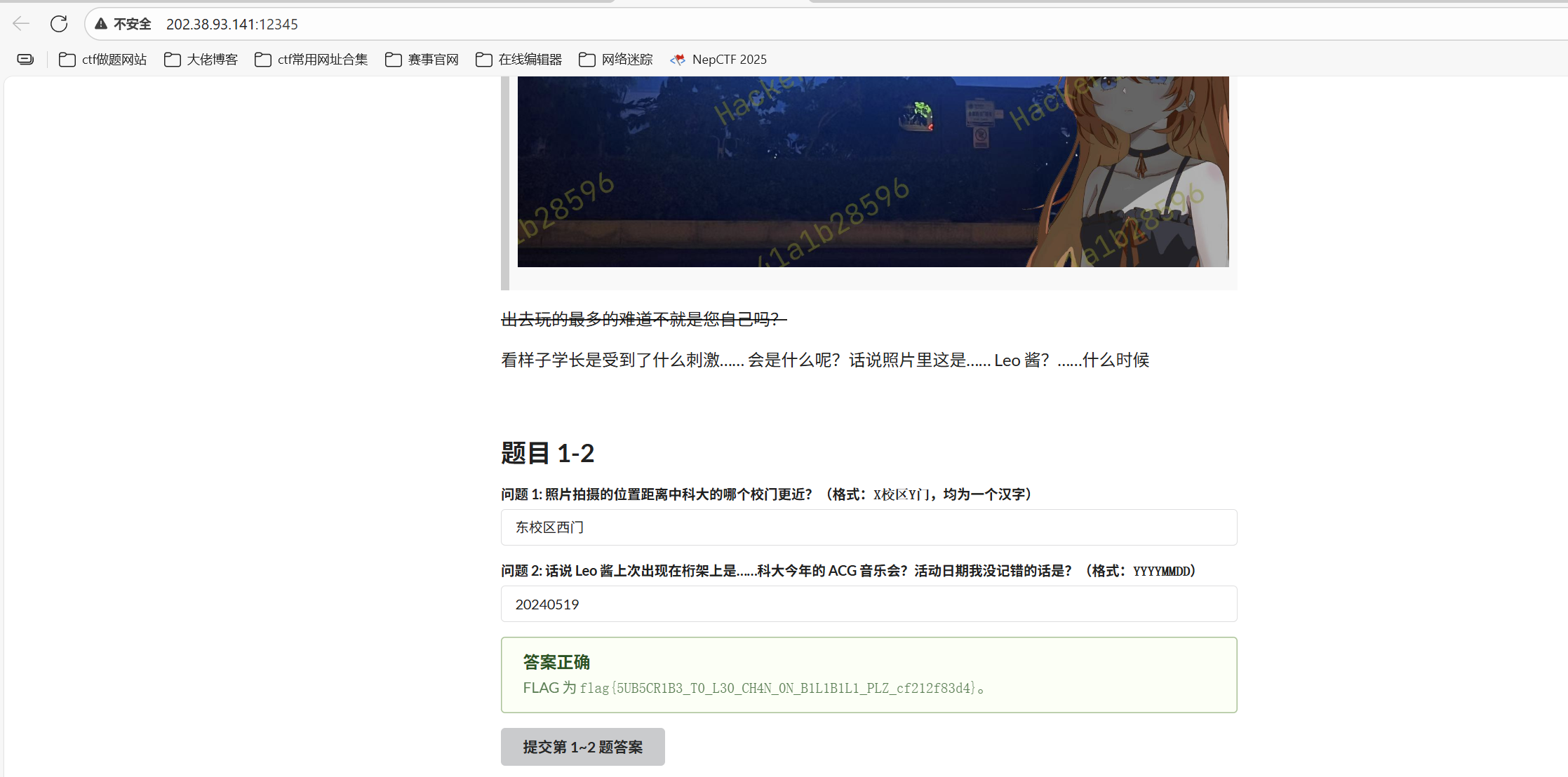Click the 不安全 label in address bar
This screenshot has height=777, width=1568.
(x=133, y=24)
